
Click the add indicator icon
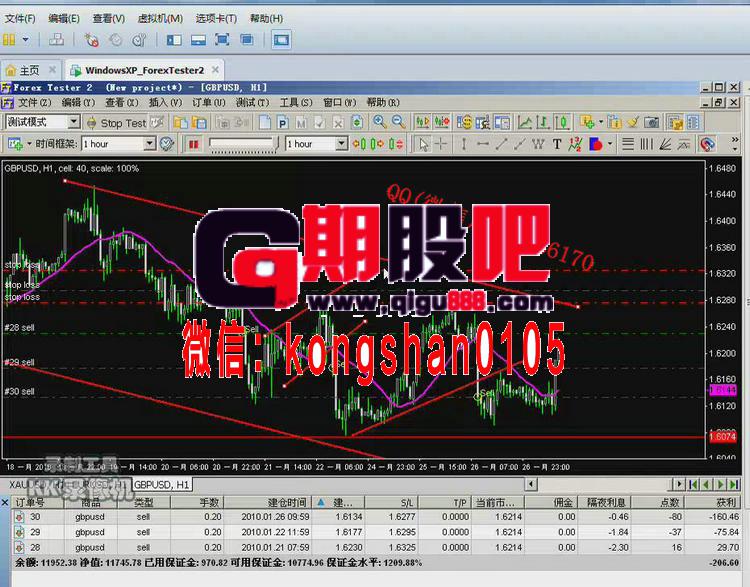(x=587, y=122)
